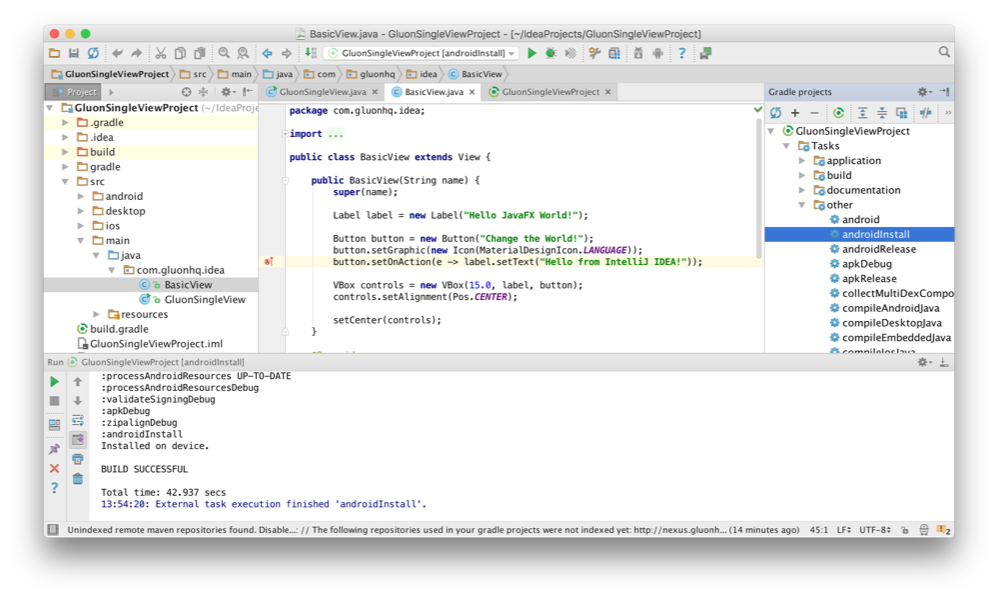Toggle the pin tab icon in Run panel

(x=55, y=449)
